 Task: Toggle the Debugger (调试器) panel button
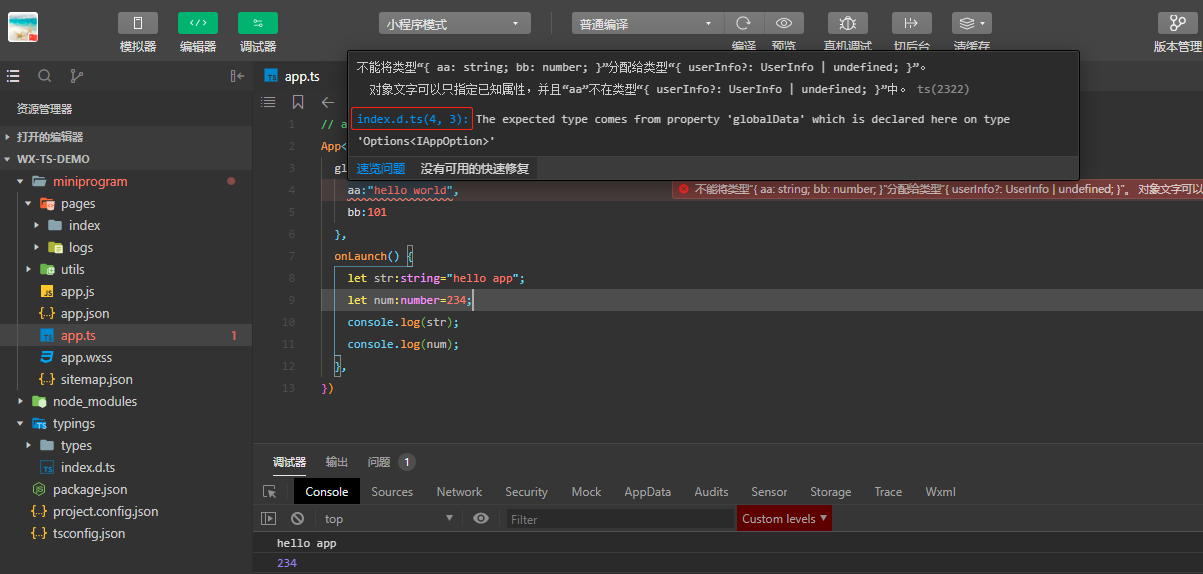[258, 23]
